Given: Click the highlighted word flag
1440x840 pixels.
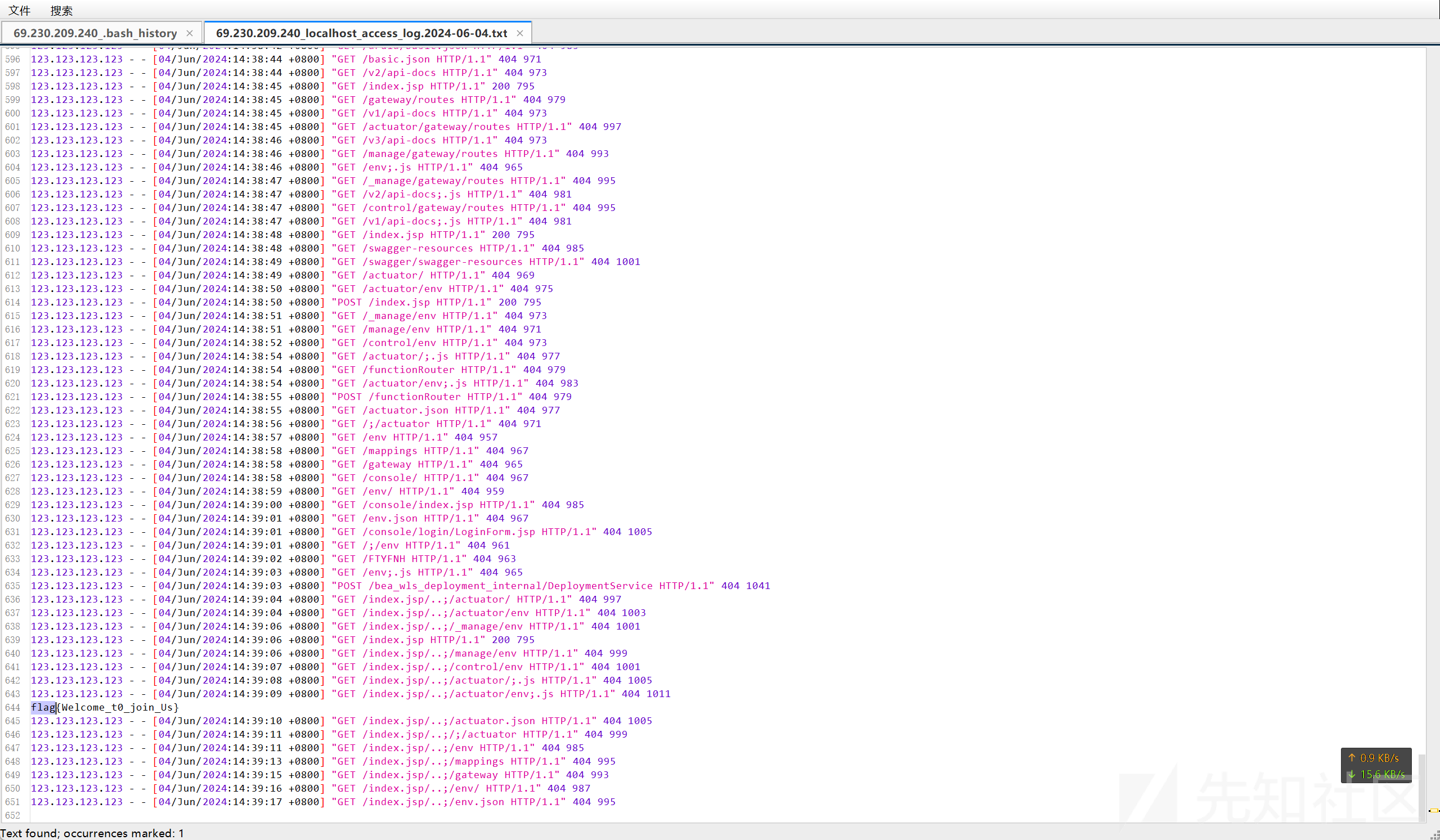Looking at the screenshot, I should [x=43, y=707].
